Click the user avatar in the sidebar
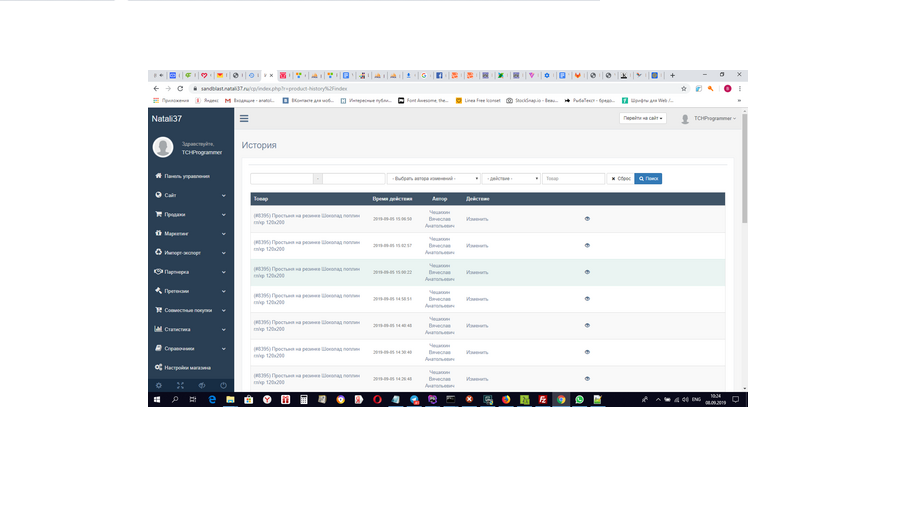This screenshot has height=506, width=915. click(163, 147)
